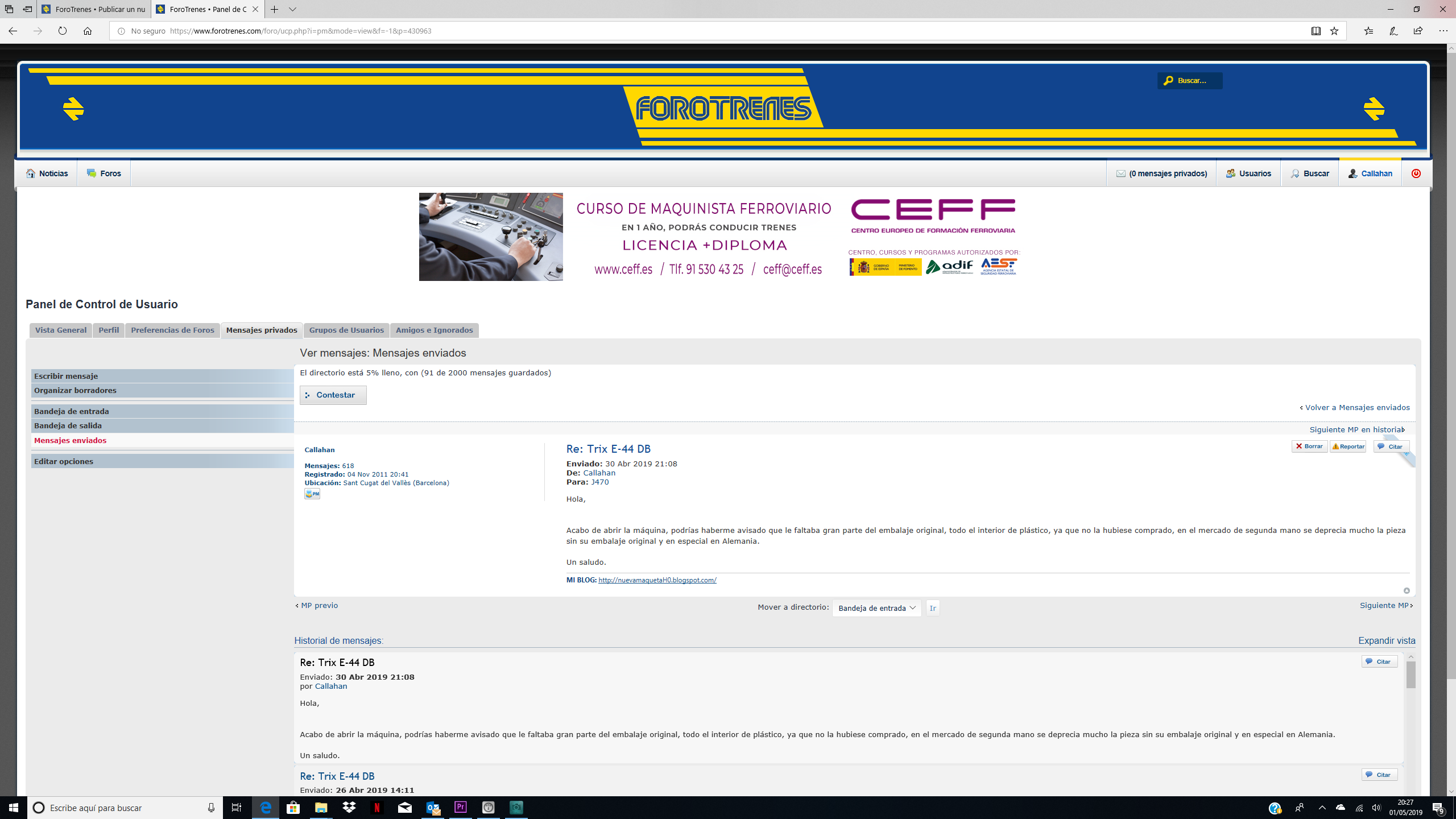This screenshot has height=819, width=1456.
Task: Go to browser Home icon
Action: click(88, 31)
